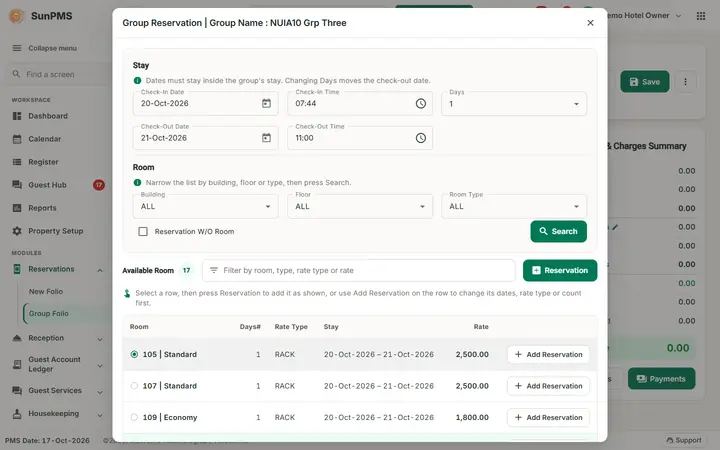Select the 107 | Standard room radio button
The image size is (720, 450).
pyautogui.click(x=134, y=386)
